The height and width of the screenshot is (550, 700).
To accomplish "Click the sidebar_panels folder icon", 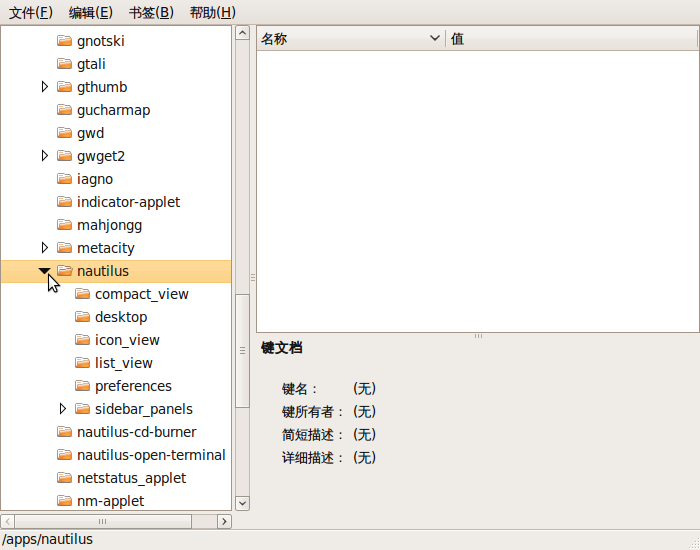I will [x=82, y=408].
